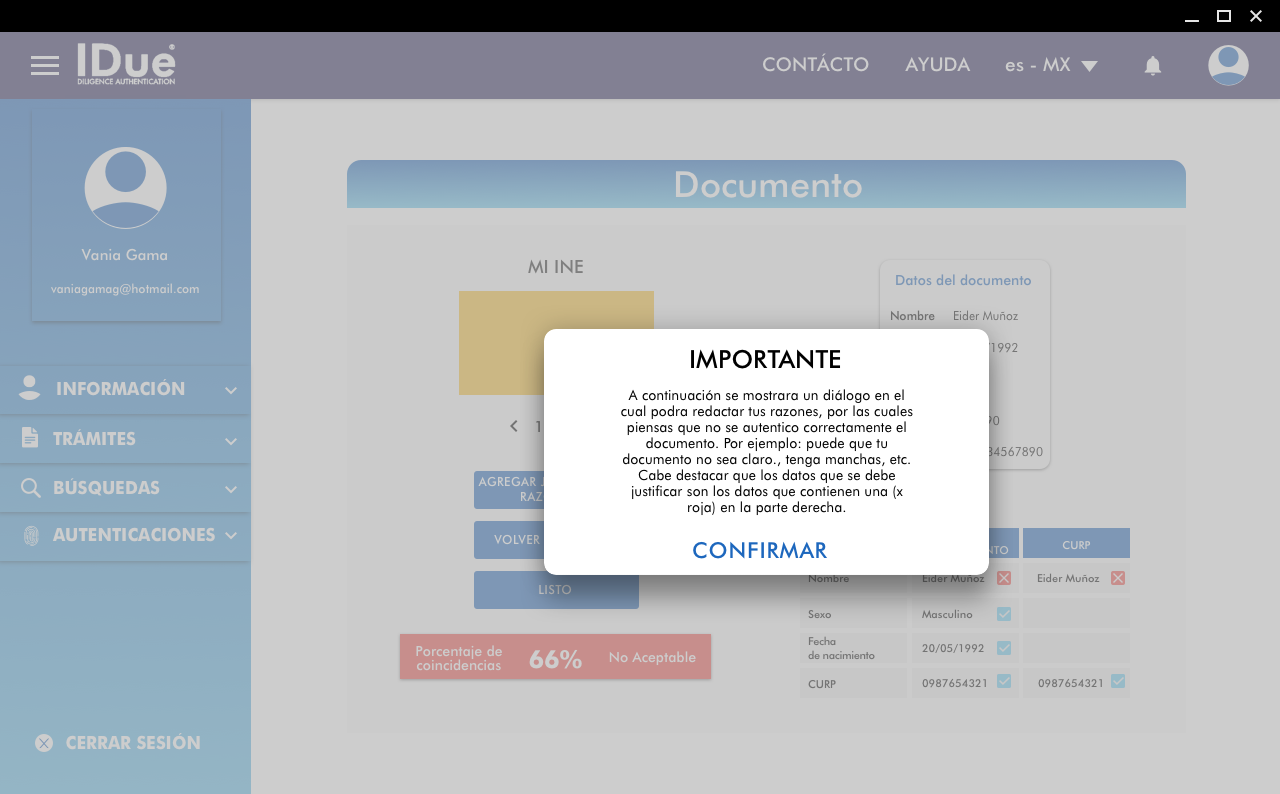Screen dimensions: 1280x794
Task: Click the IDue logo
Action: 126,64
